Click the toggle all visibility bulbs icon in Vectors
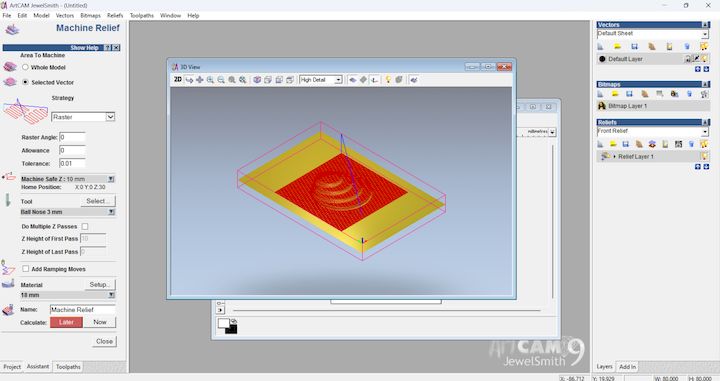The image size is (720, 381). 704,46
